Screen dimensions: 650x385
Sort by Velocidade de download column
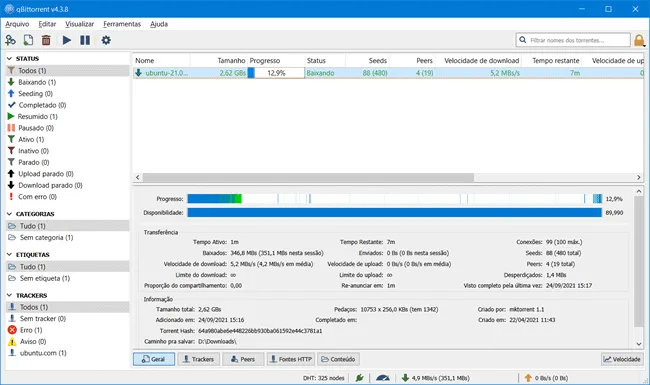click(x=478, y=61)
